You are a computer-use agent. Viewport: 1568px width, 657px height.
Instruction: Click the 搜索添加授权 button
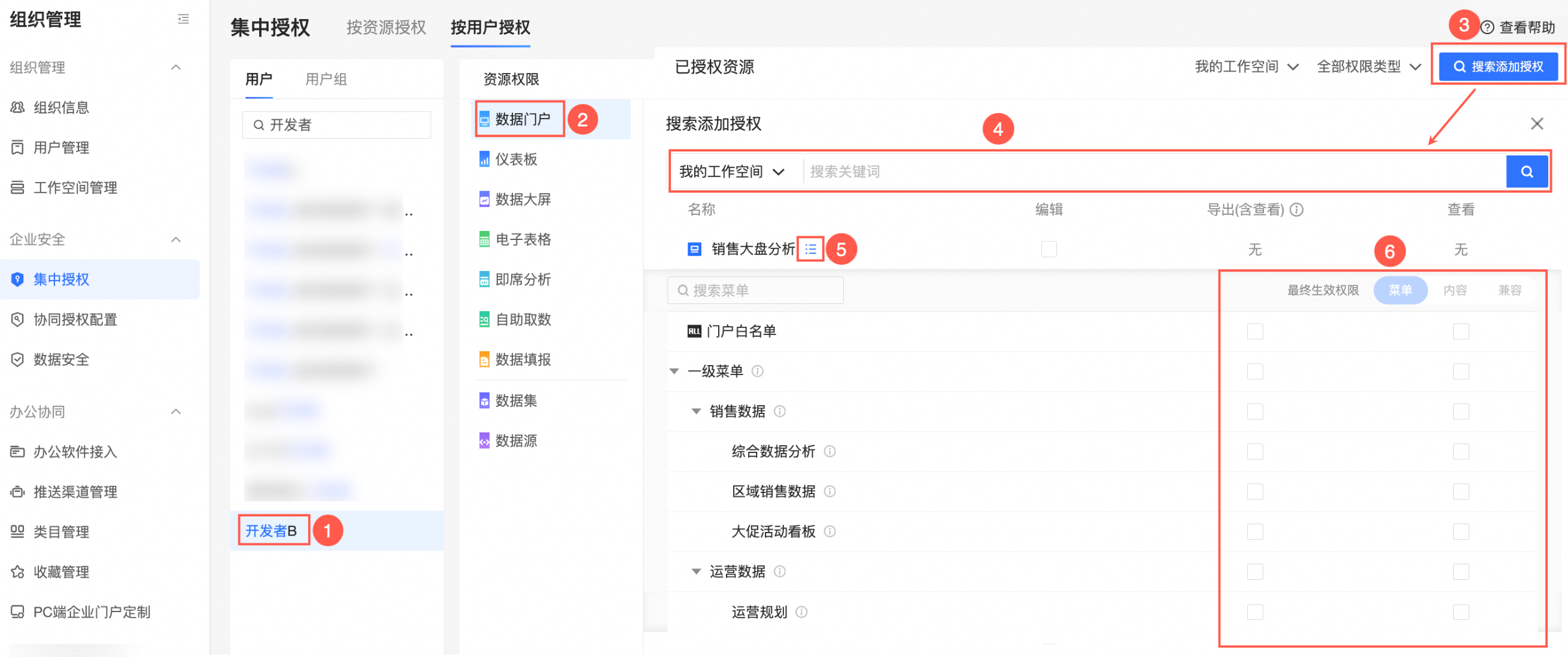click(1498, 66)
